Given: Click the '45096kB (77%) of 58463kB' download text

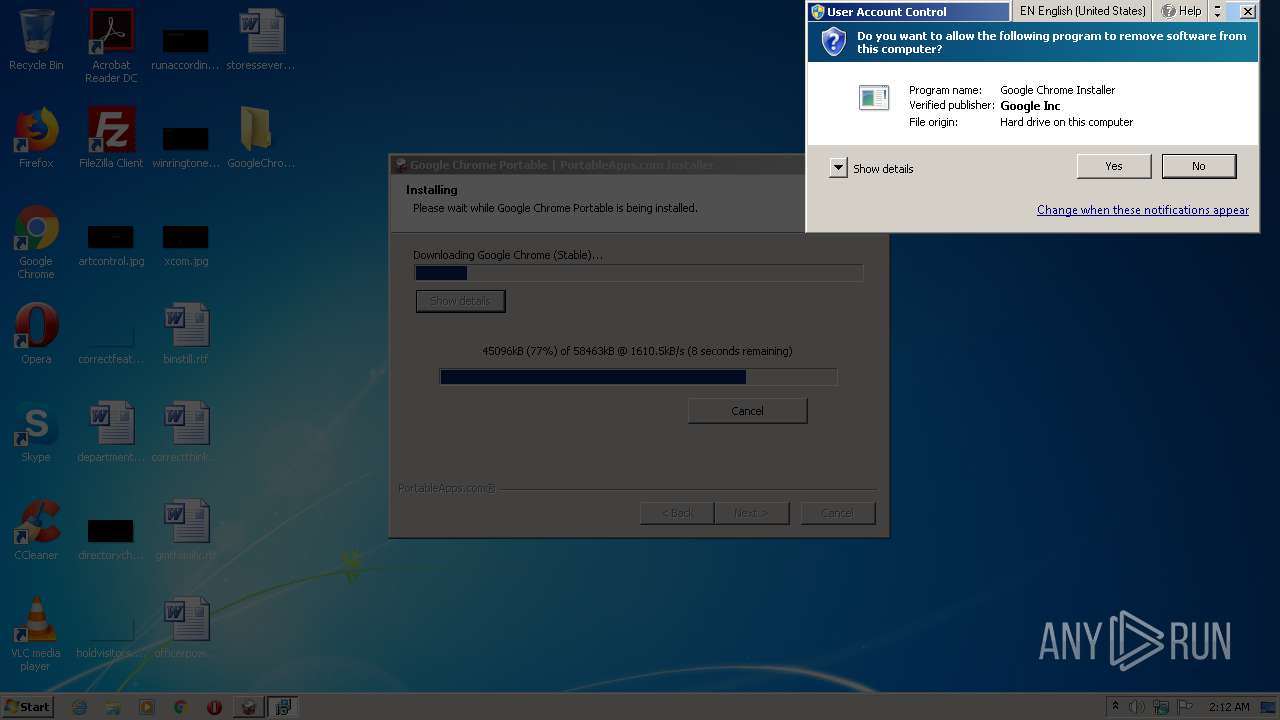Looking at the screenshot, I should tap(637, 351).
